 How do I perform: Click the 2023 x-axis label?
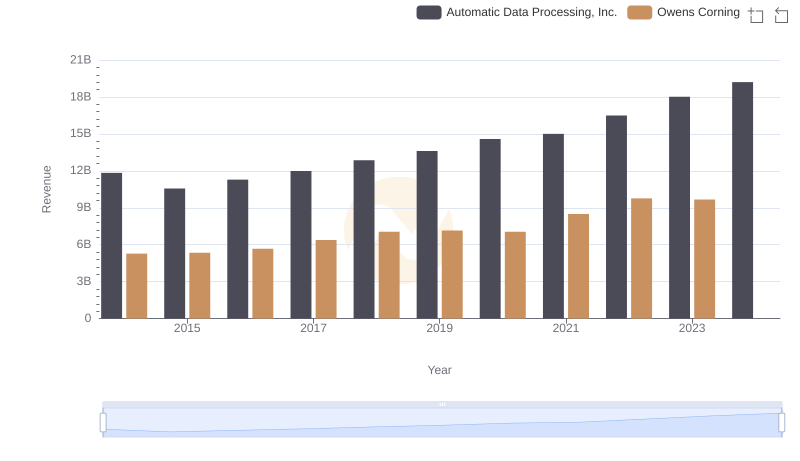[x=692, y=328]
